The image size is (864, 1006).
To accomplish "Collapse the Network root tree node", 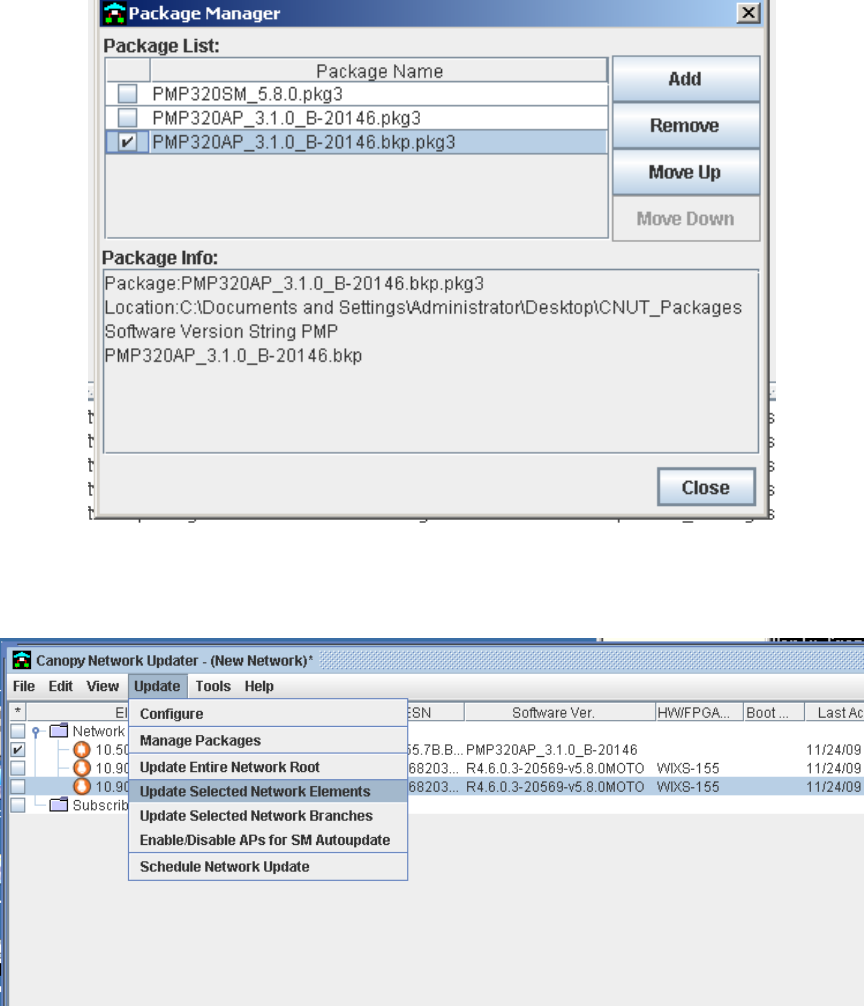I will pos(37,731).
